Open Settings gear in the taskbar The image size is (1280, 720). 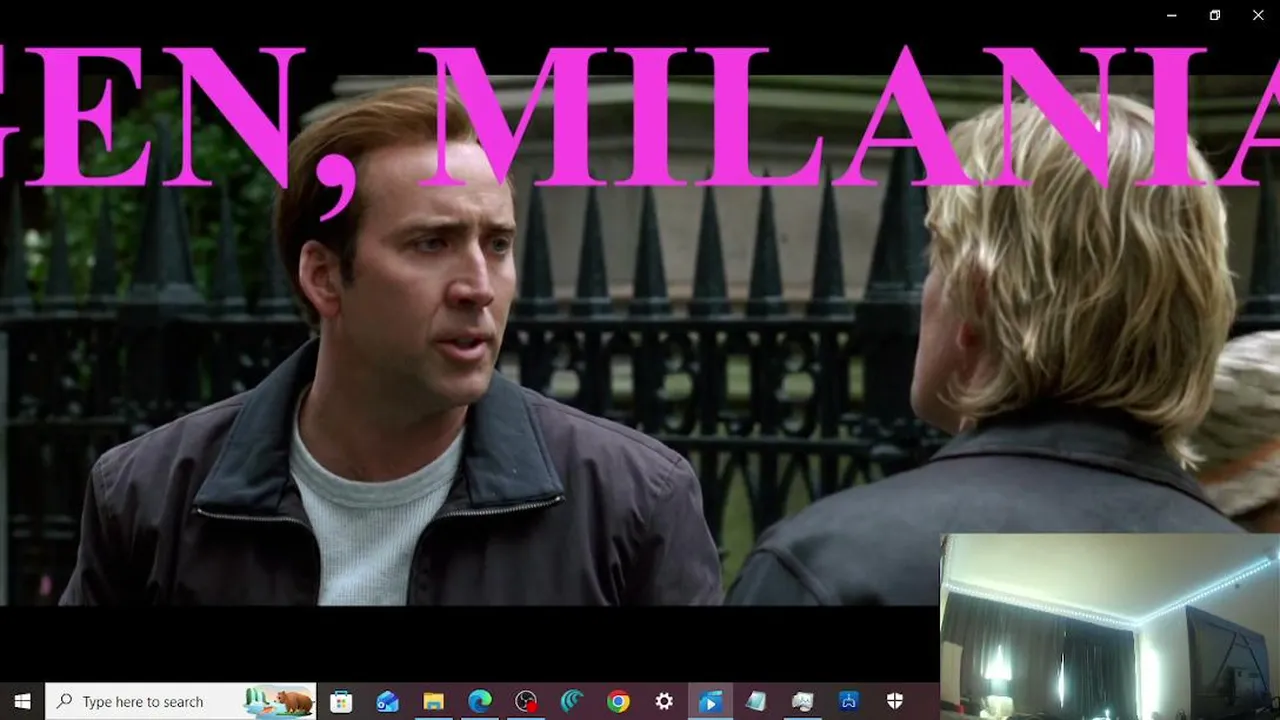pos(664,702)
